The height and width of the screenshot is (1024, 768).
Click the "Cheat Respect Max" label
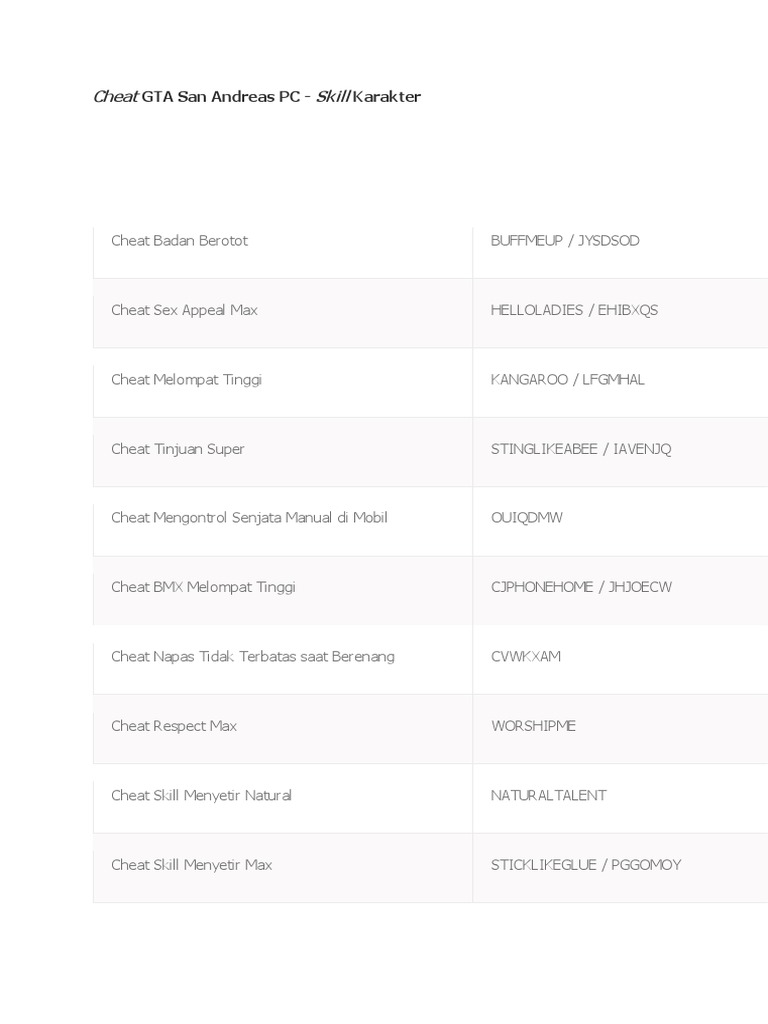click(x=174, y=726)
